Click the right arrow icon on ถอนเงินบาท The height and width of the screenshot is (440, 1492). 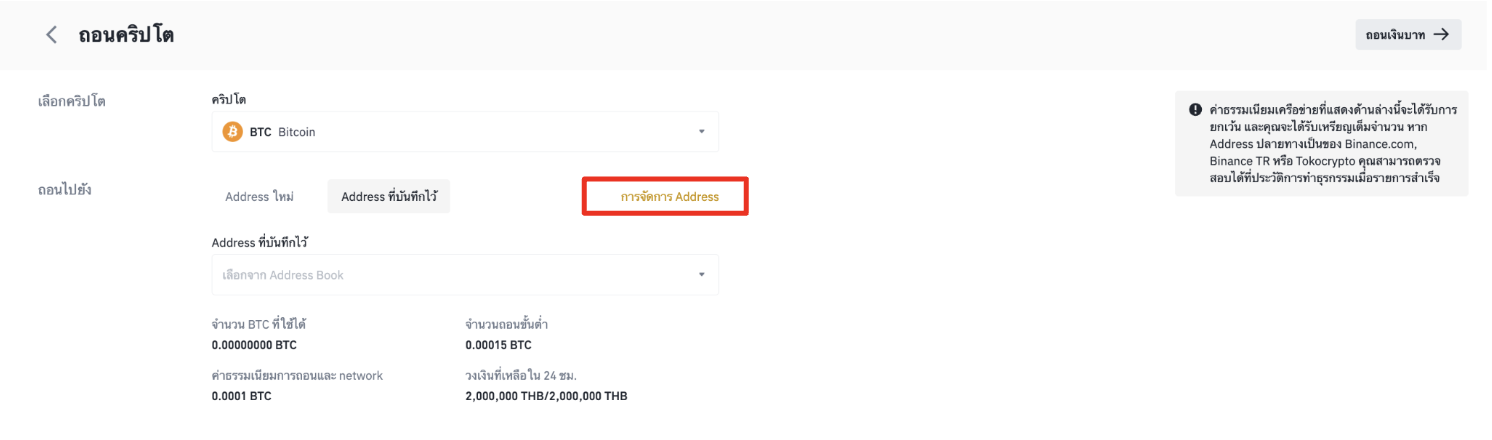pyautogui.click(x=1441, y=35)
